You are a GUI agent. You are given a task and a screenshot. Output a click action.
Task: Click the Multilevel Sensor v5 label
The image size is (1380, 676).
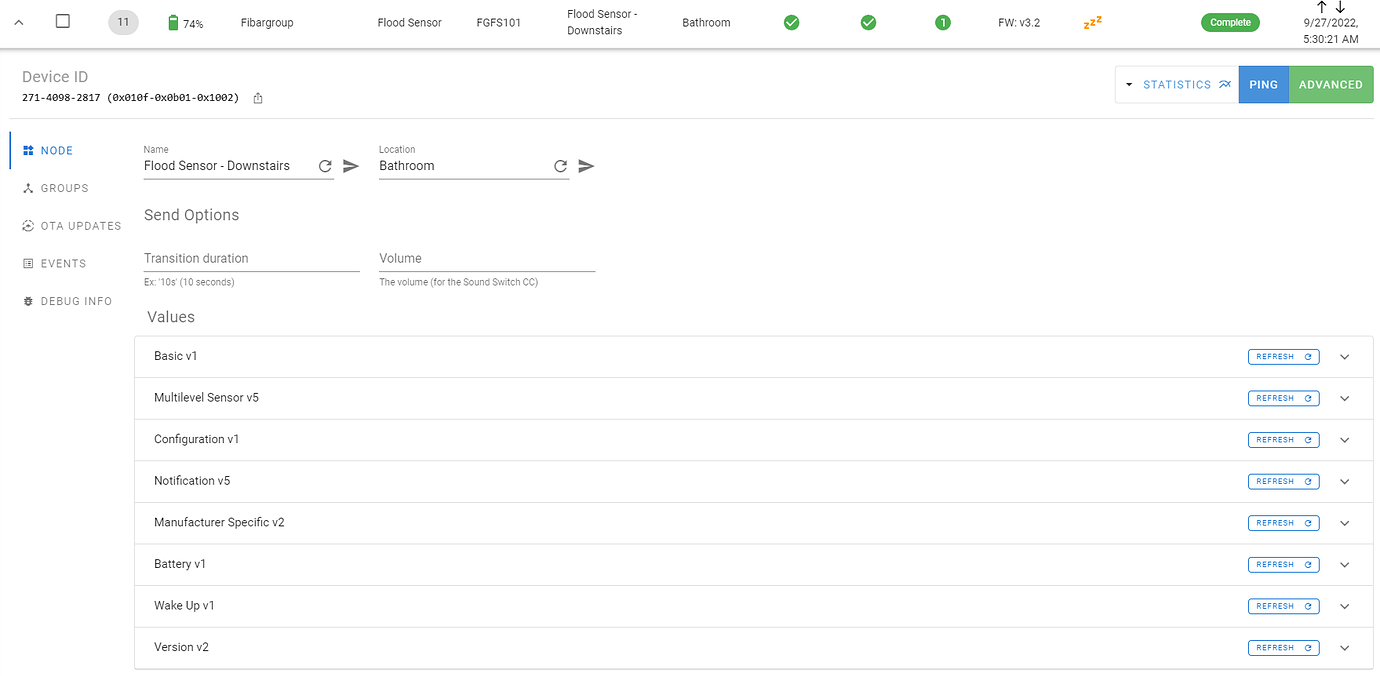(206, 398)
